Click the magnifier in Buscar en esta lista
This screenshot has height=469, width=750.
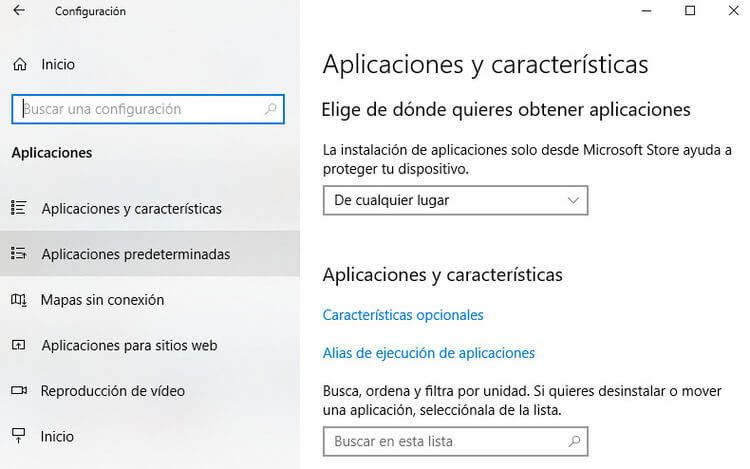574,441
